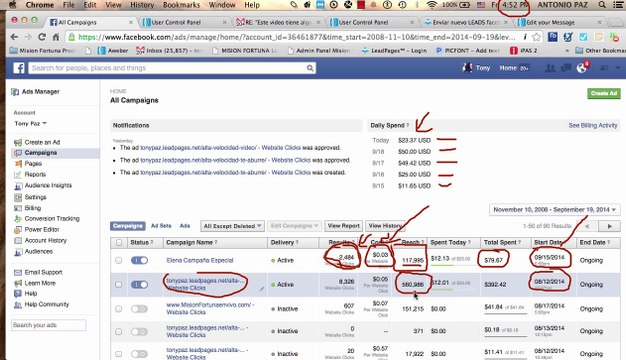Image resolution: width=626 pixels, height=360 pixels.
Task: Click the Search your ads field
Action: (48, 325)
